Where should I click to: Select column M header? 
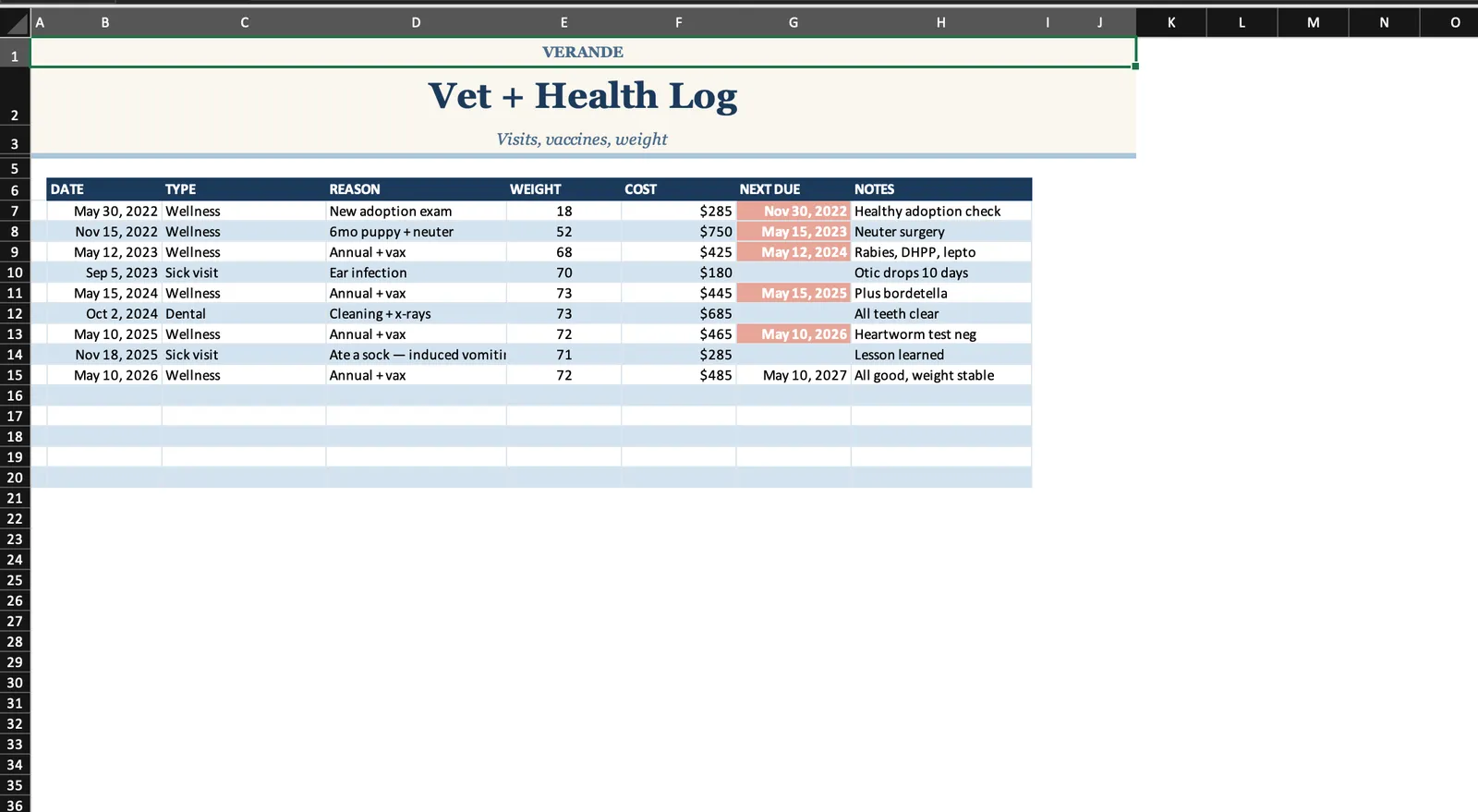click(x=1313, y=22)
